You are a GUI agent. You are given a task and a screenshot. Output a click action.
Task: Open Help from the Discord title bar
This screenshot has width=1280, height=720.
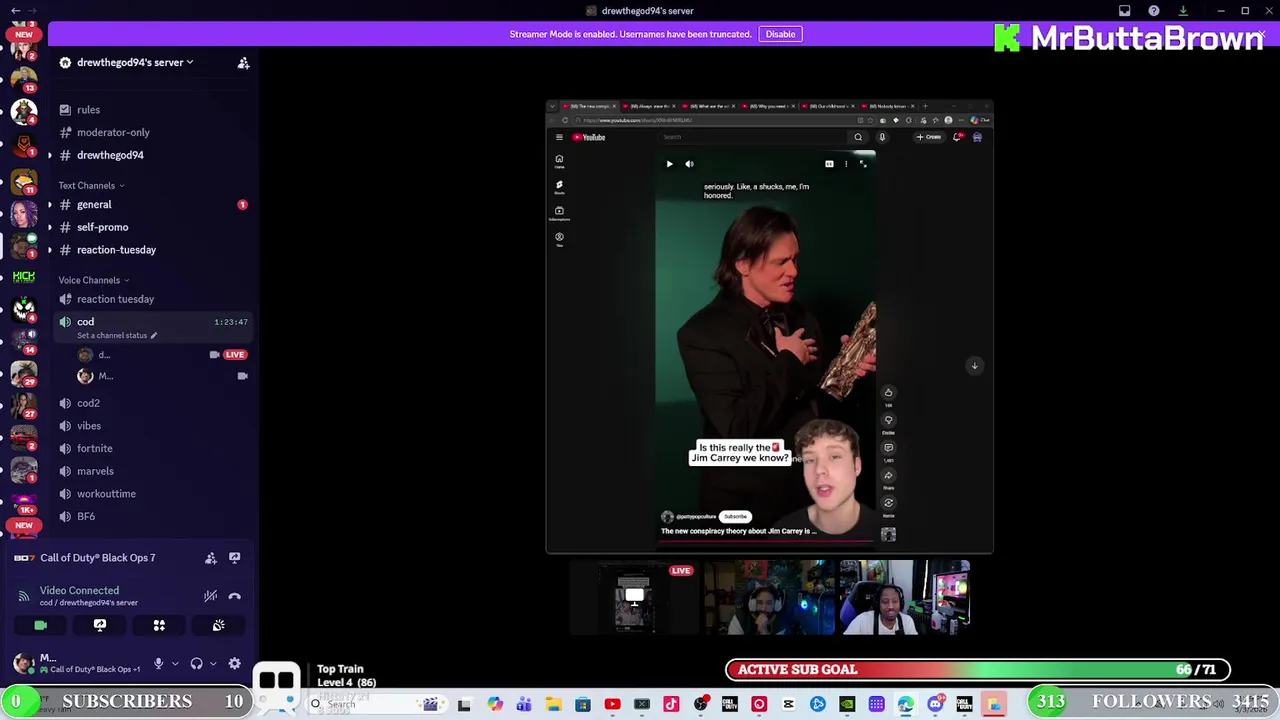(x=1154, y=11)
